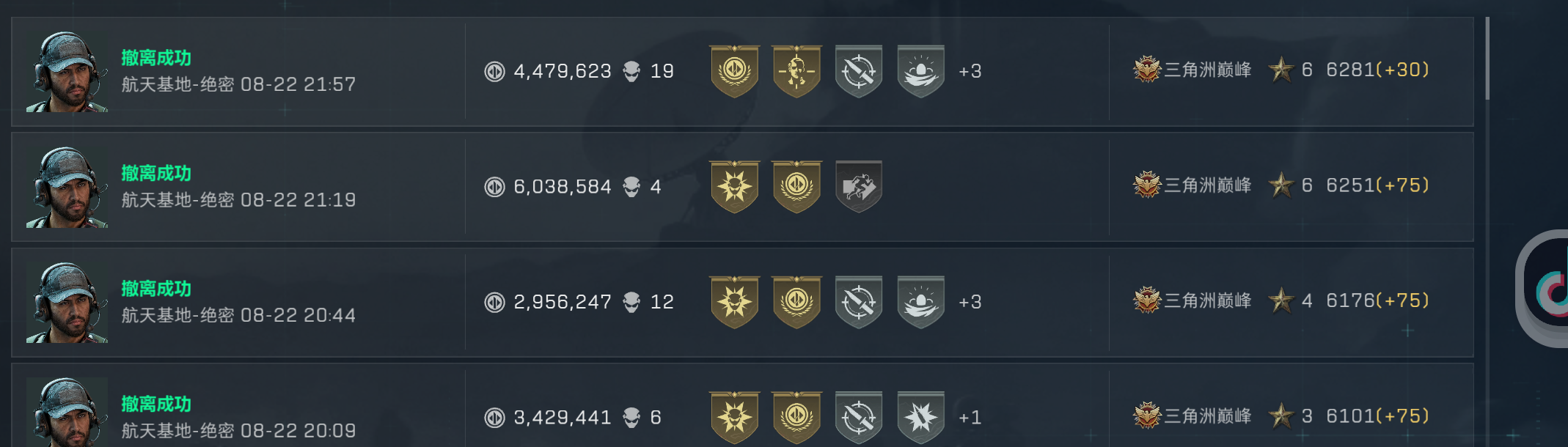
Task: Click gold skull-burst badge in 21:19 match
Action: click(734, 187)
